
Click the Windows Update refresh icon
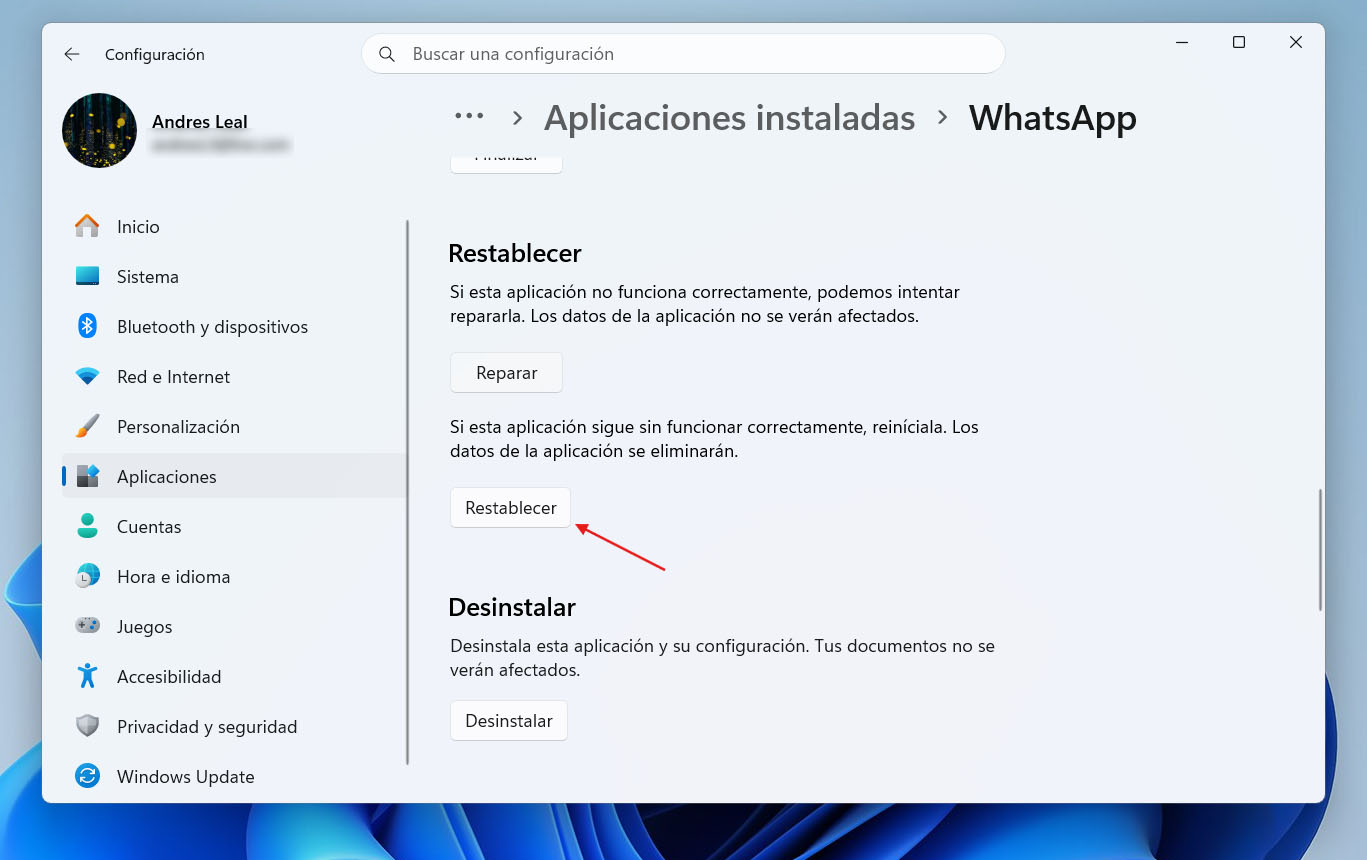tap(87, 776)
